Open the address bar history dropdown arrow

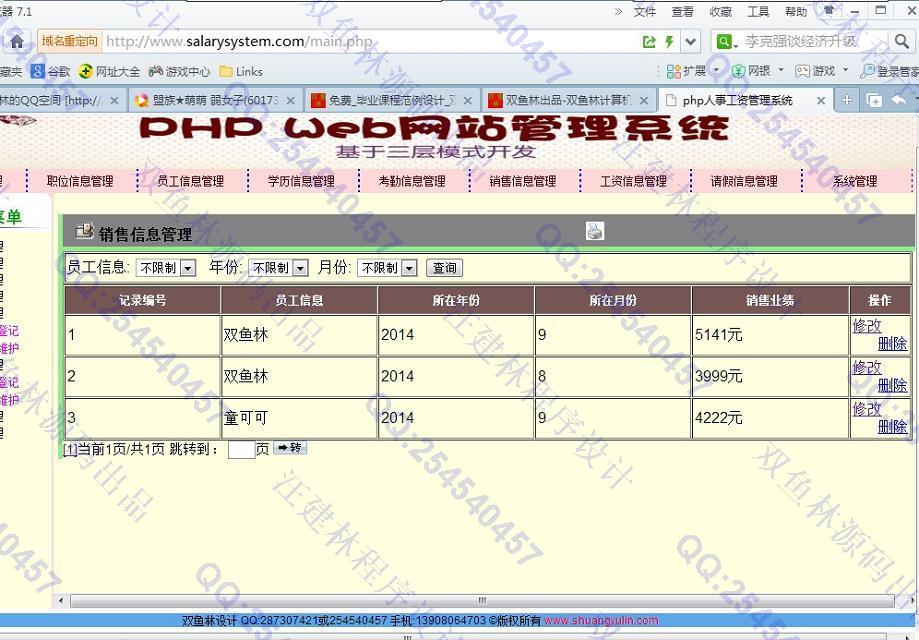click(x=691, y=42)
